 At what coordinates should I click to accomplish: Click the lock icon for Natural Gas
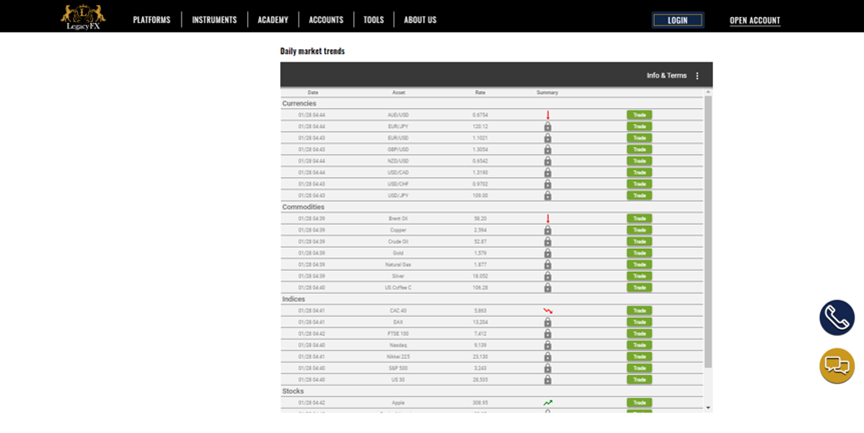tap(548, 265)
